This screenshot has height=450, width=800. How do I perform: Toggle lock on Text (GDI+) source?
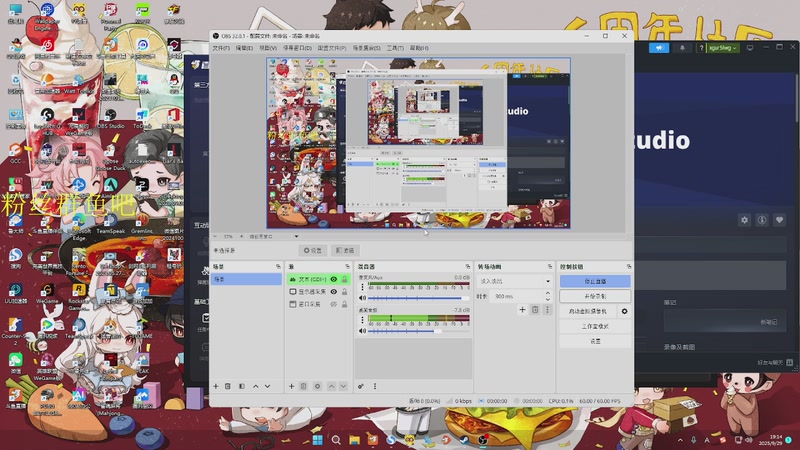click(344, 280)
